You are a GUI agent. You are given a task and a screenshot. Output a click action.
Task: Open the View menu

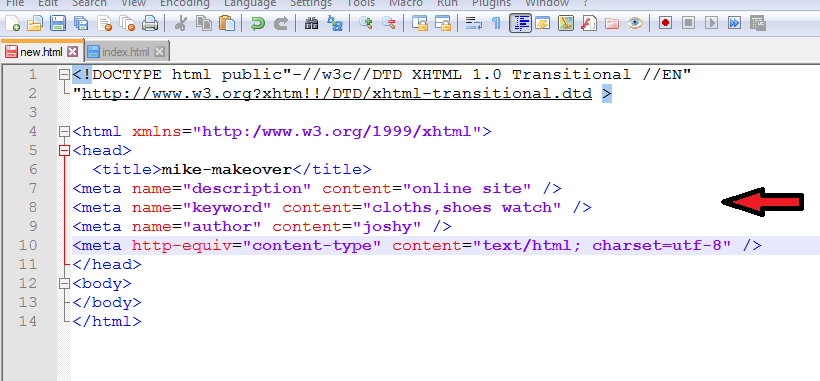coord(133,3)
